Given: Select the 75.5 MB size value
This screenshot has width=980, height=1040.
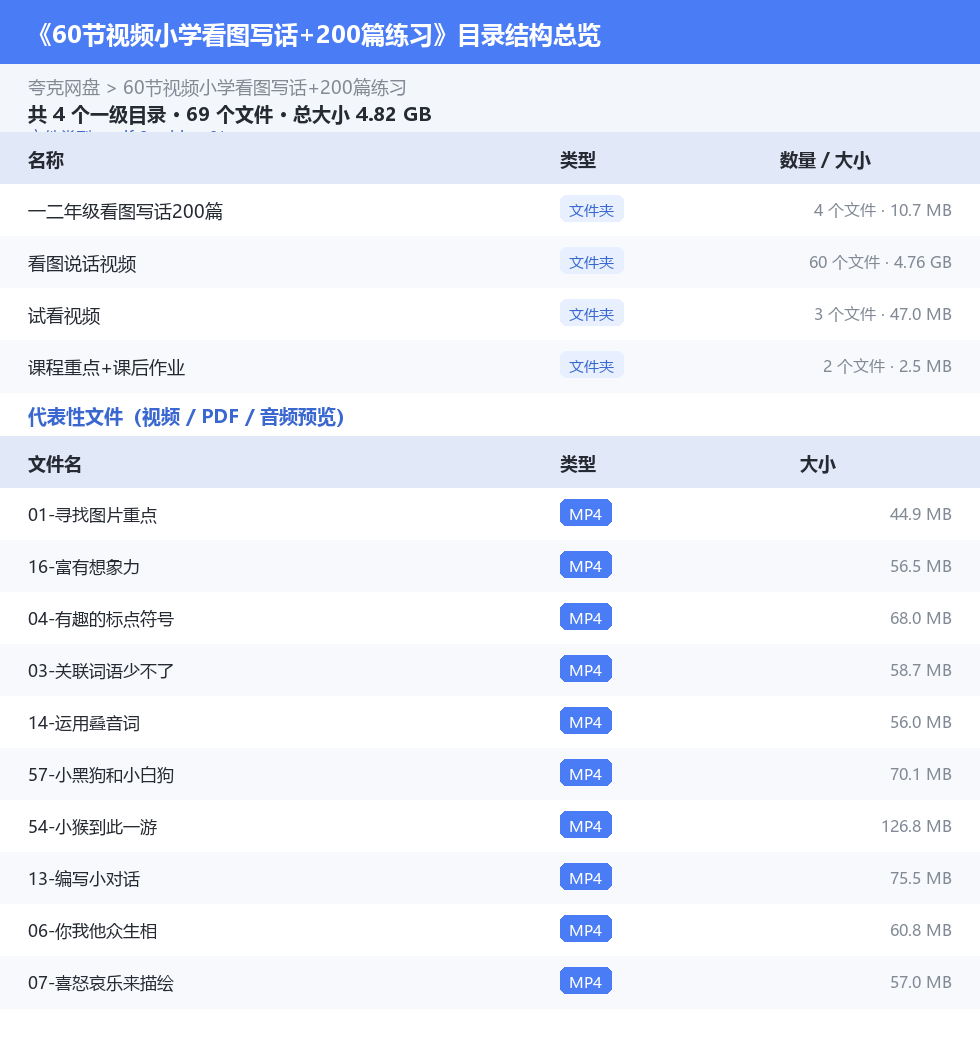Looking at the screenshot, I should [x=920, y=878].
